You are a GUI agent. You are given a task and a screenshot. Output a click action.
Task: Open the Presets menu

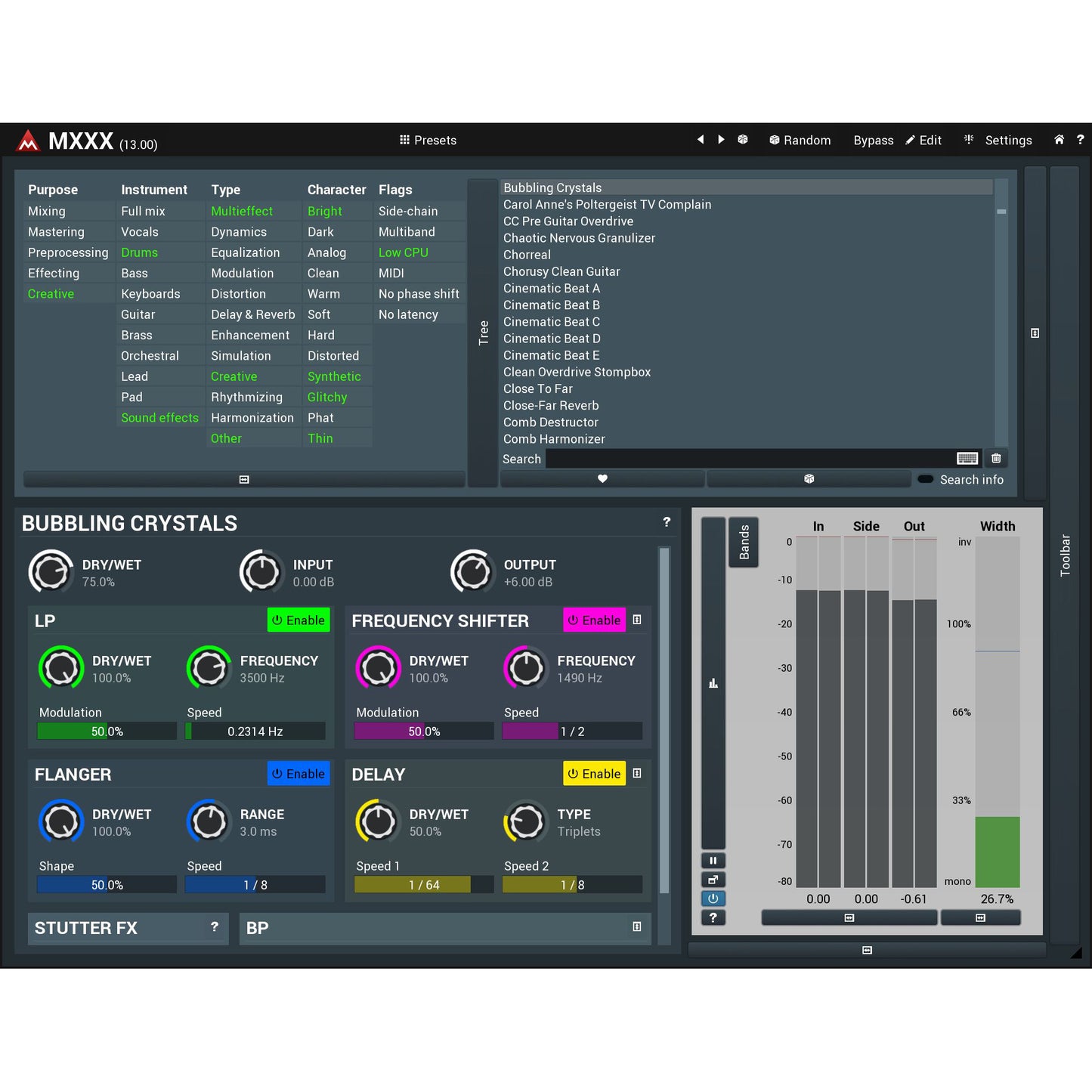[x=428, y=141]
